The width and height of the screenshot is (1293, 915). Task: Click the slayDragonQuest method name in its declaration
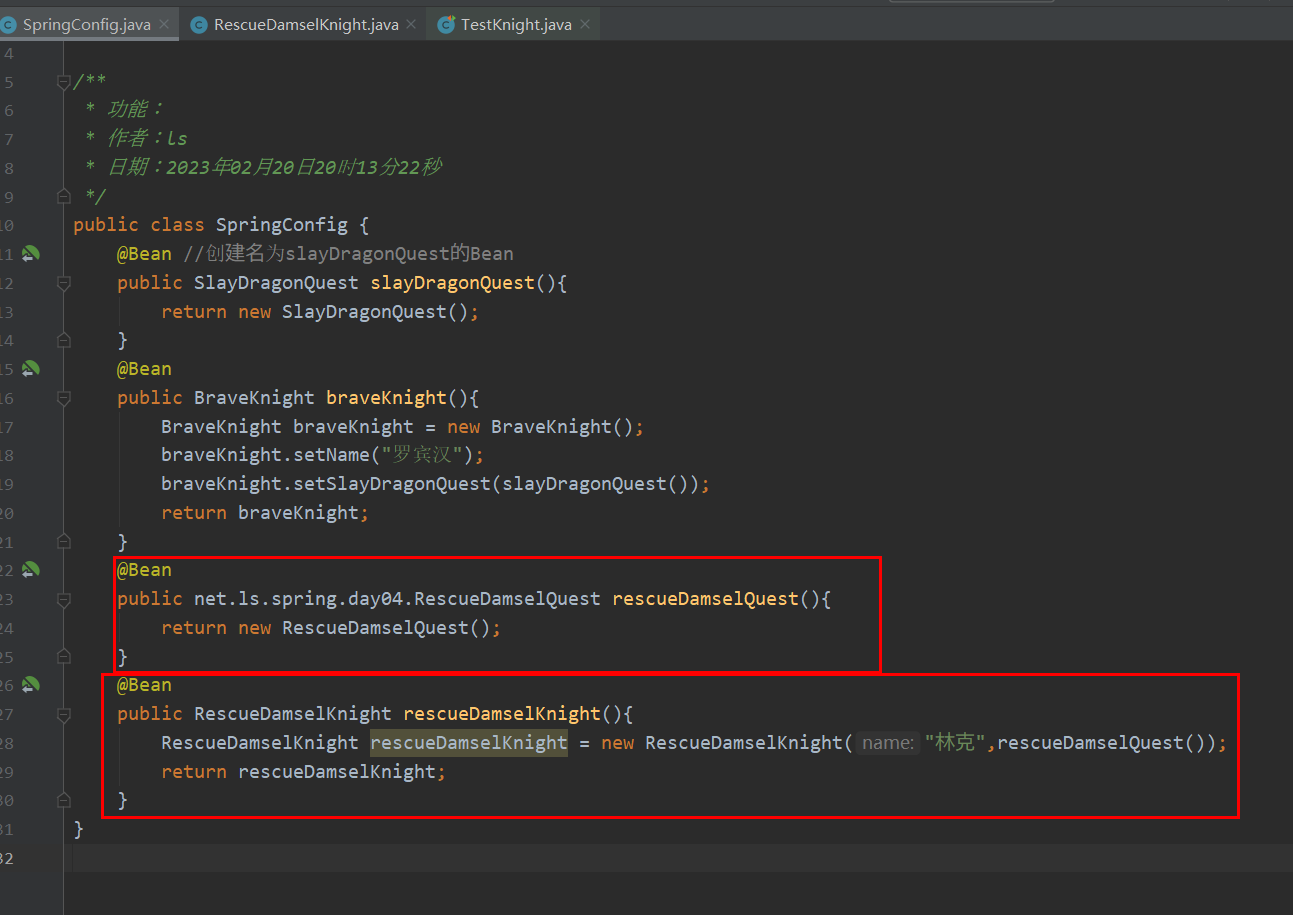point(453,283)
